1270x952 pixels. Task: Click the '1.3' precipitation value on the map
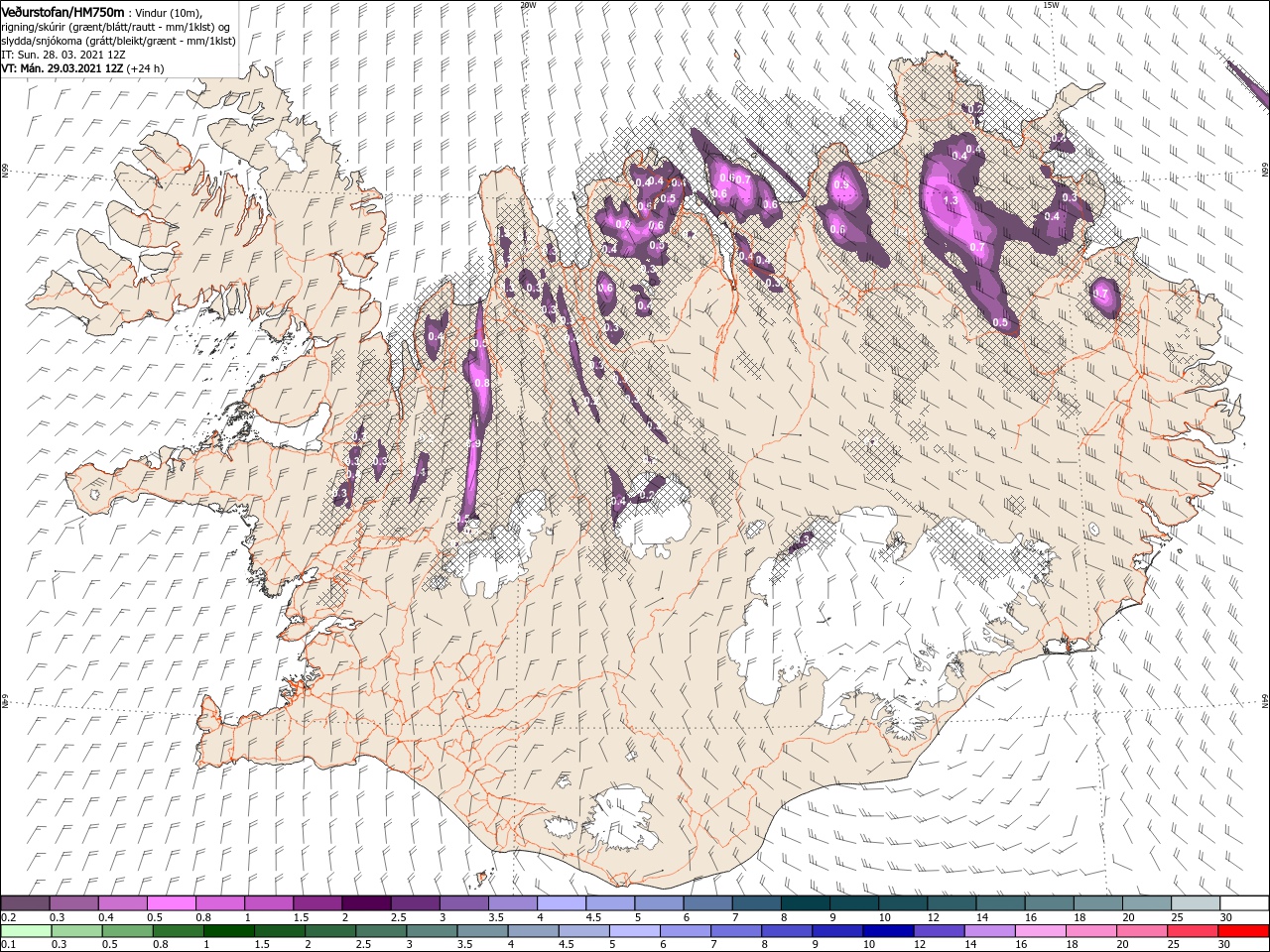pos(950,200)
